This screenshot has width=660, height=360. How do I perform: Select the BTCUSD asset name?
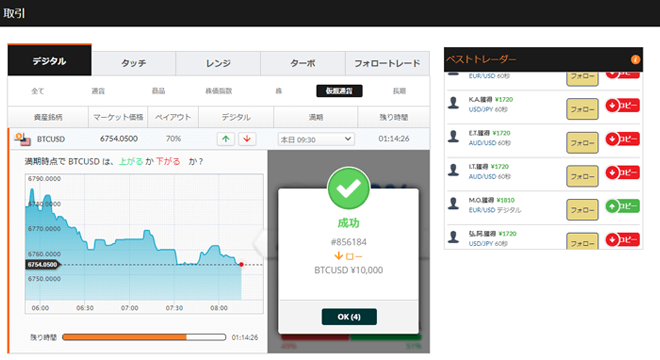[51, 139]
